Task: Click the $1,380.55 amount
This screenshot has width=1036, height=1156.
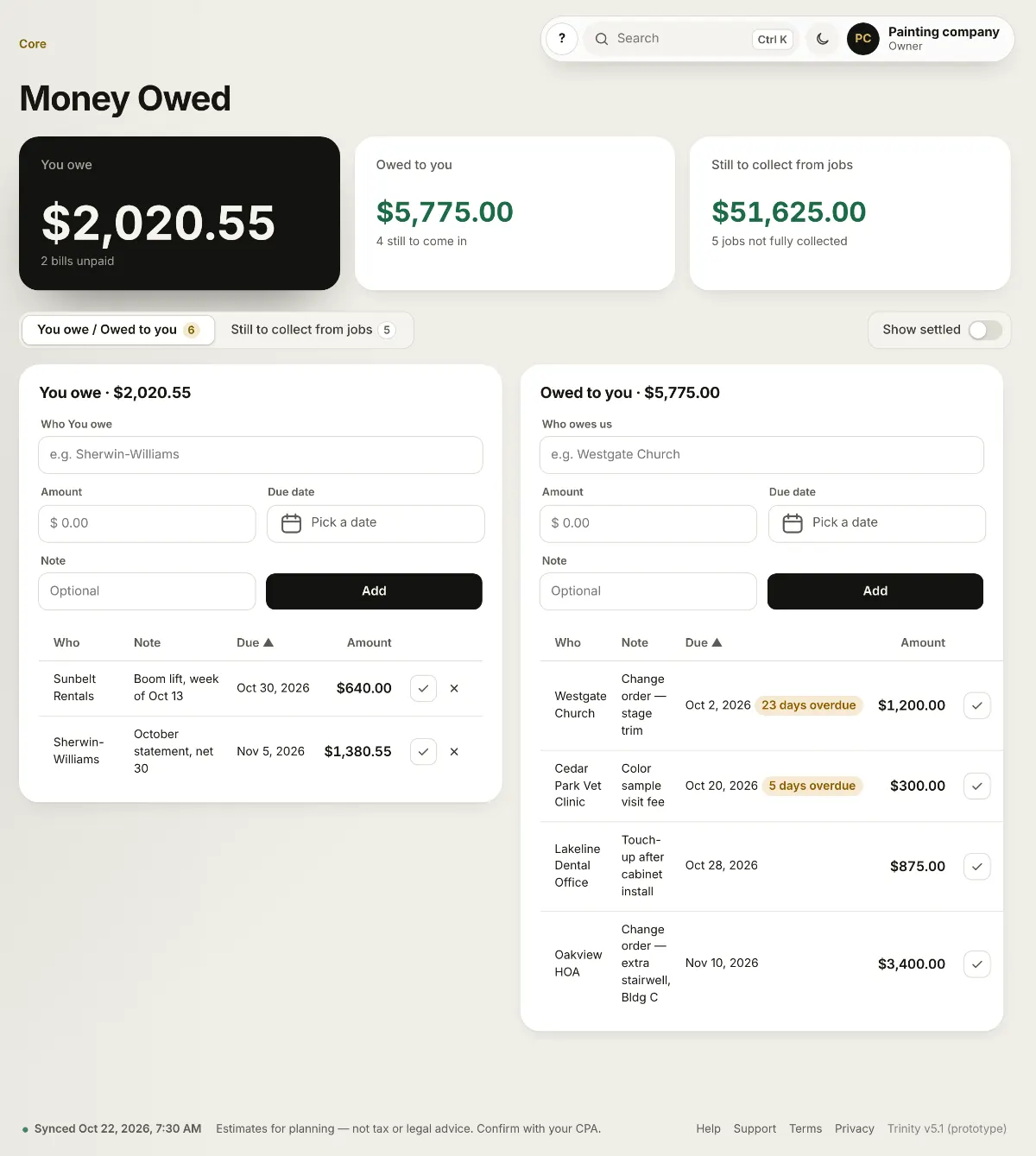Action: point(357,751)
